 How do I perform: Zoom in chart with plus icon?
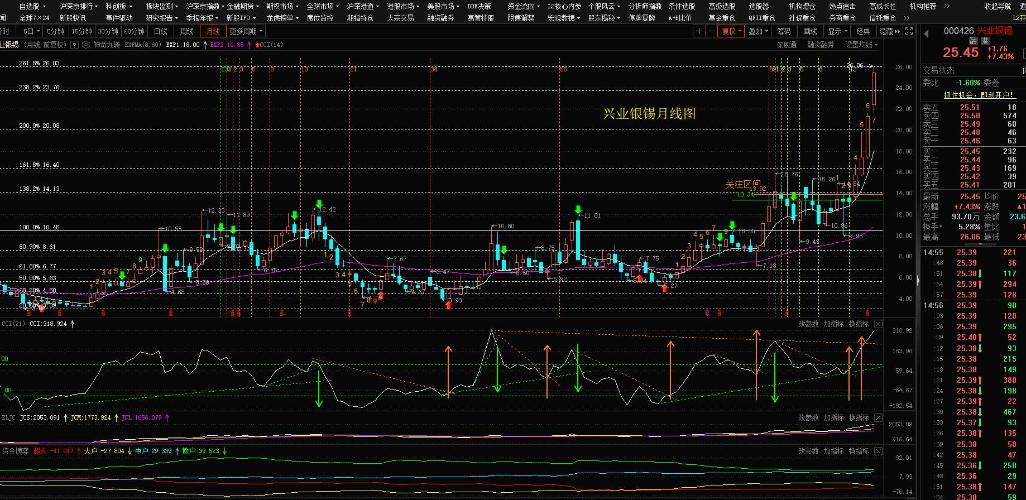pyautogui.click(x=699, y=31)
